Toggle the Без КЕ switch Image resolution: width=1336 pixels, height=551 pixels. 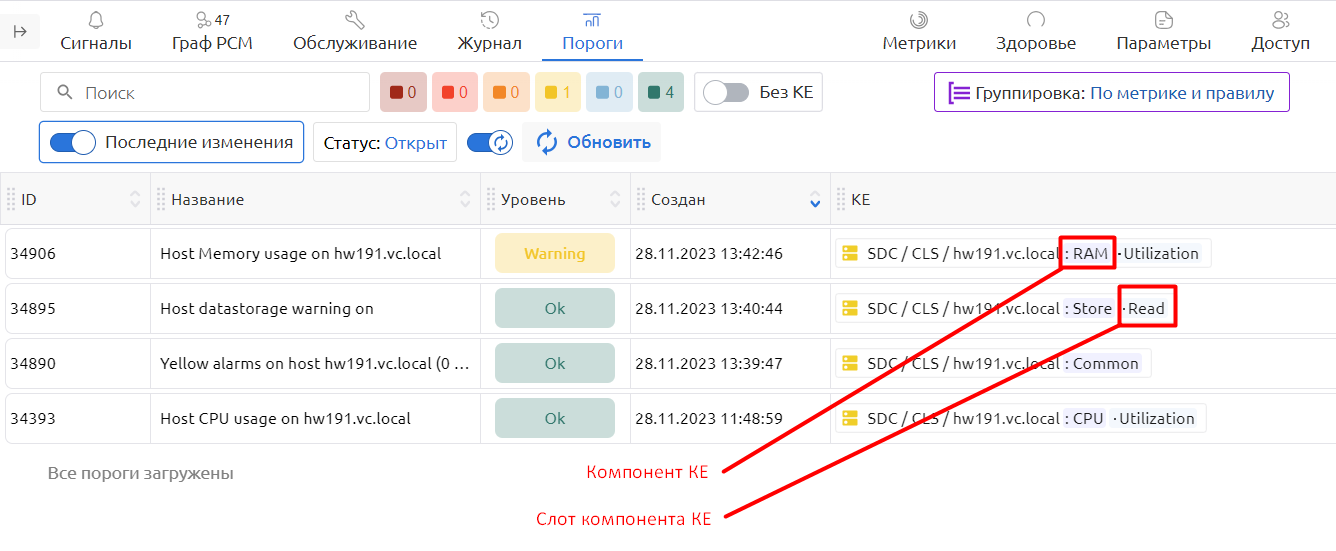[725, 93]
